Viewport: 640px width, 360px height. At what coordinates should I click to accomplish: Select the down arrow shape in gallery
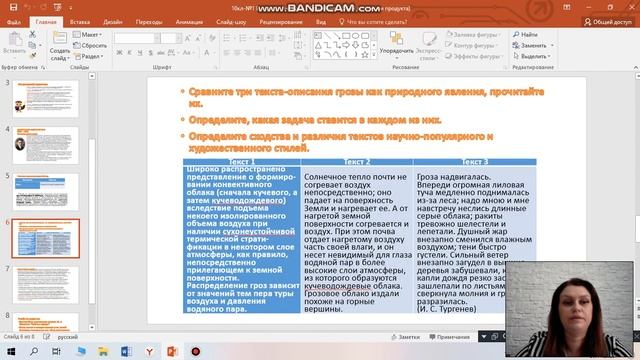(x=356, y=45)
